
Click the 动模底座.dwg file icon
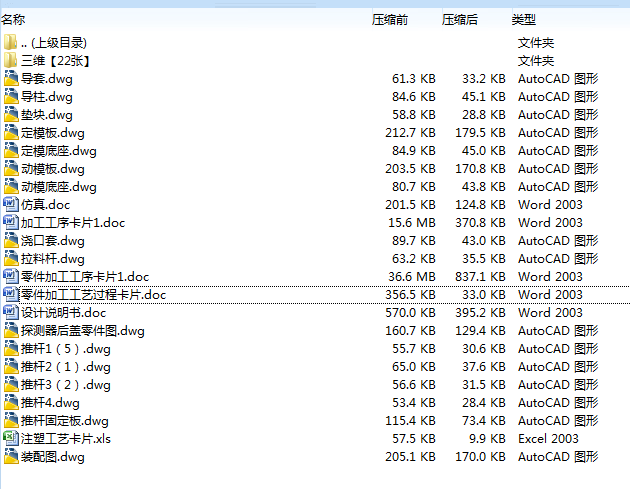pos(11,186)
